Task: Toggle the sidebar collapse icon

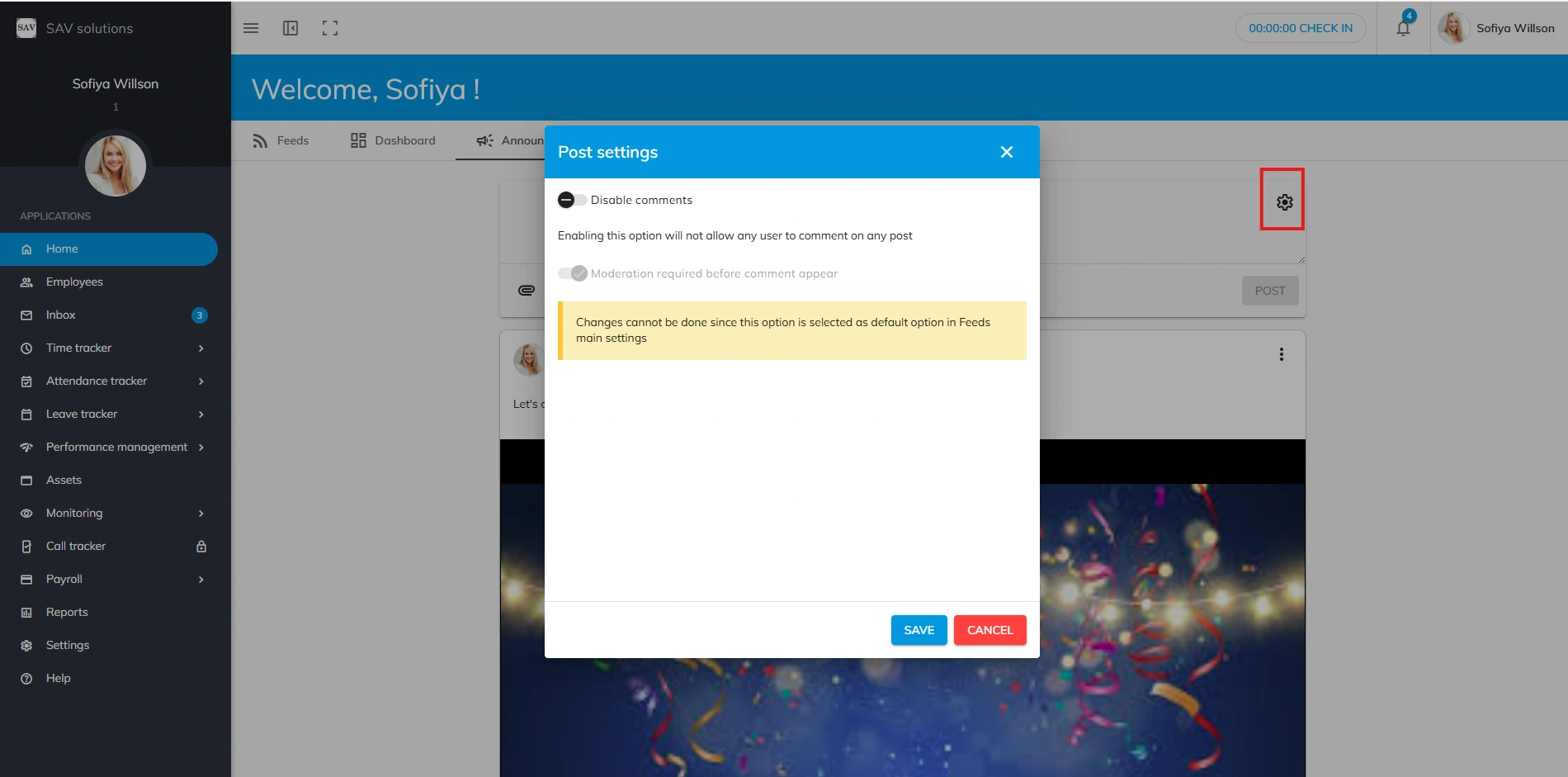Action: (x=290, y=28)
